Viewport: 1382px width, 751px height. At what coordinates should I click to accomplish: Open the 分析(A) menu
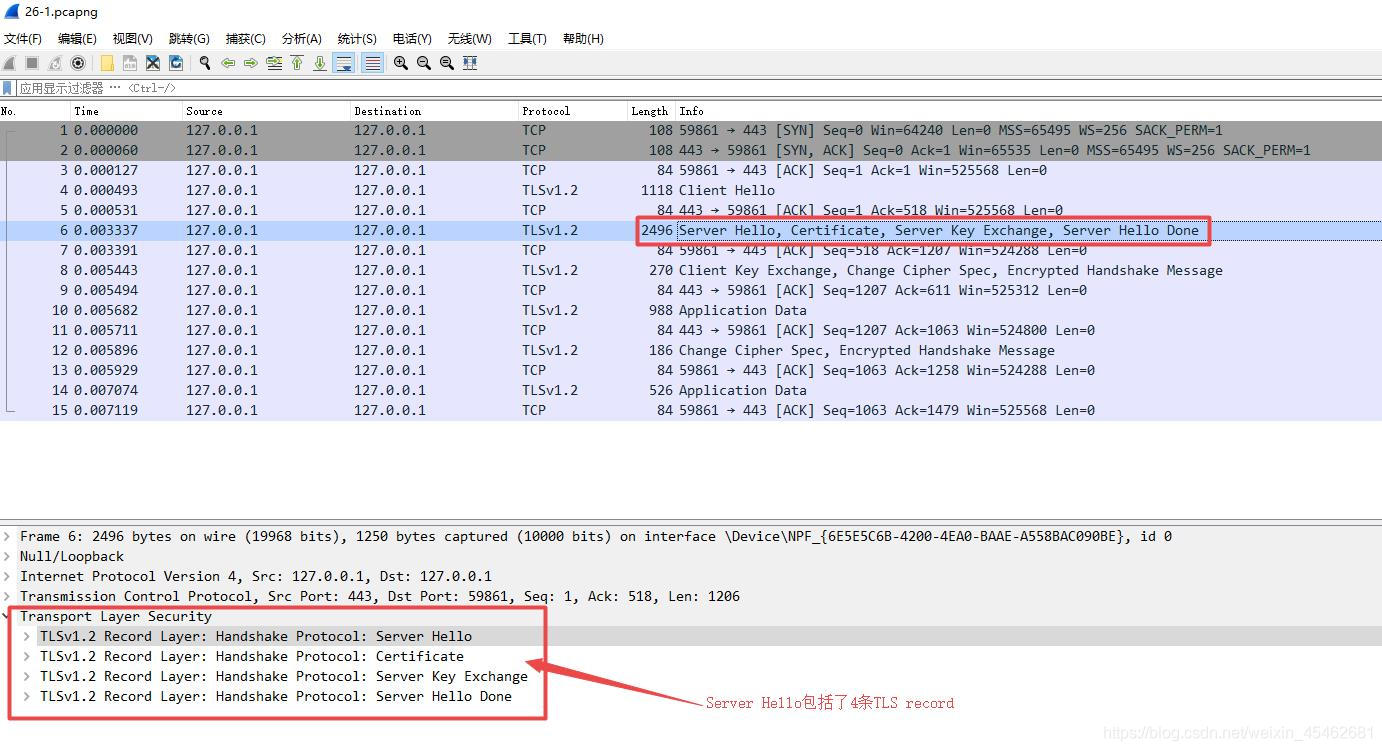click(301, 38)
